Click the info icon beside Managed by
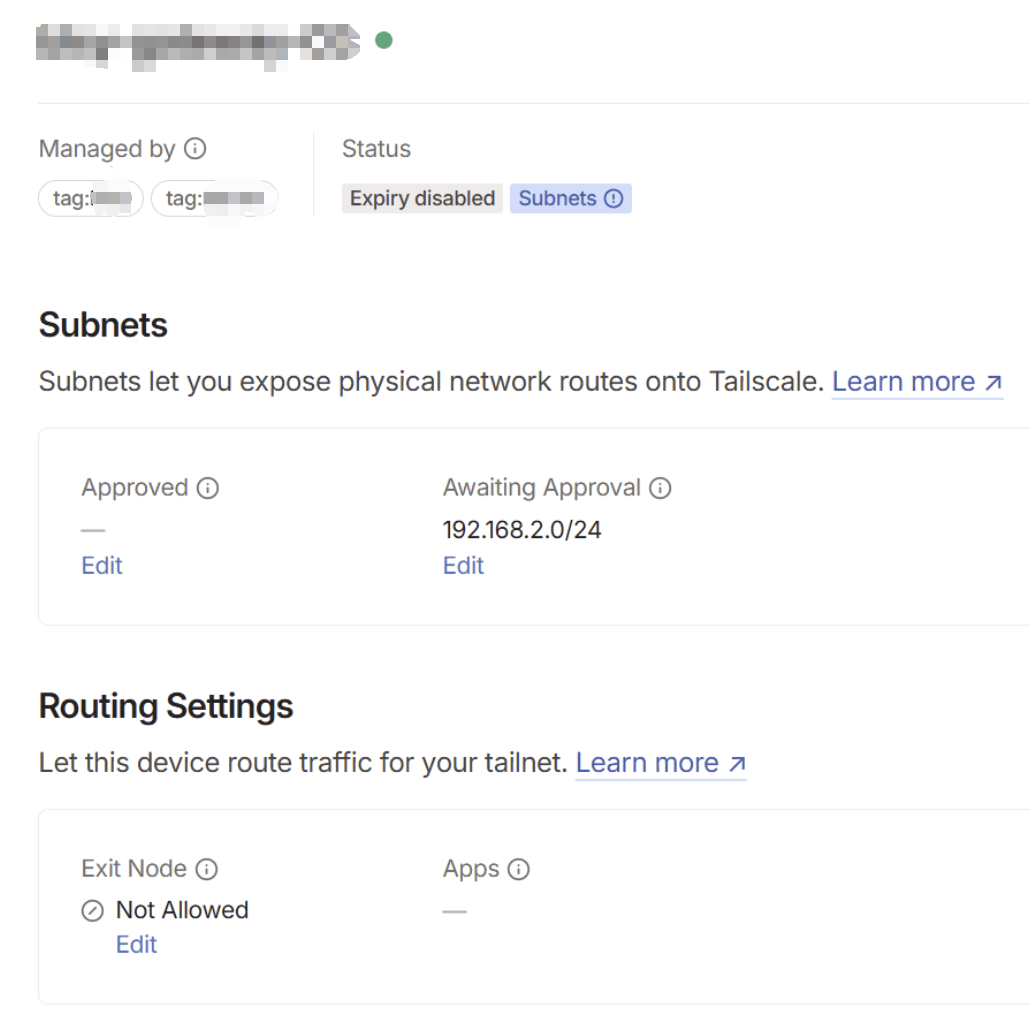The image size is (1030, 1011). (196, 149)
